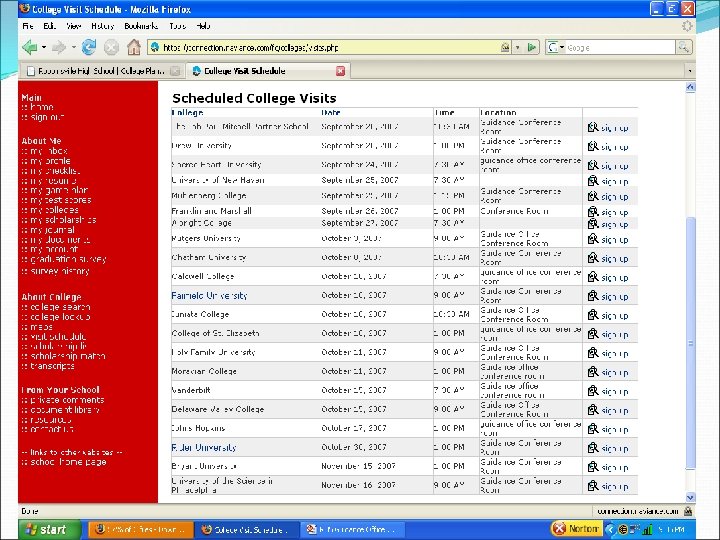Screen dimensions: 720x540
Task: Click the Stop loading icon
Action: [111, 47]
